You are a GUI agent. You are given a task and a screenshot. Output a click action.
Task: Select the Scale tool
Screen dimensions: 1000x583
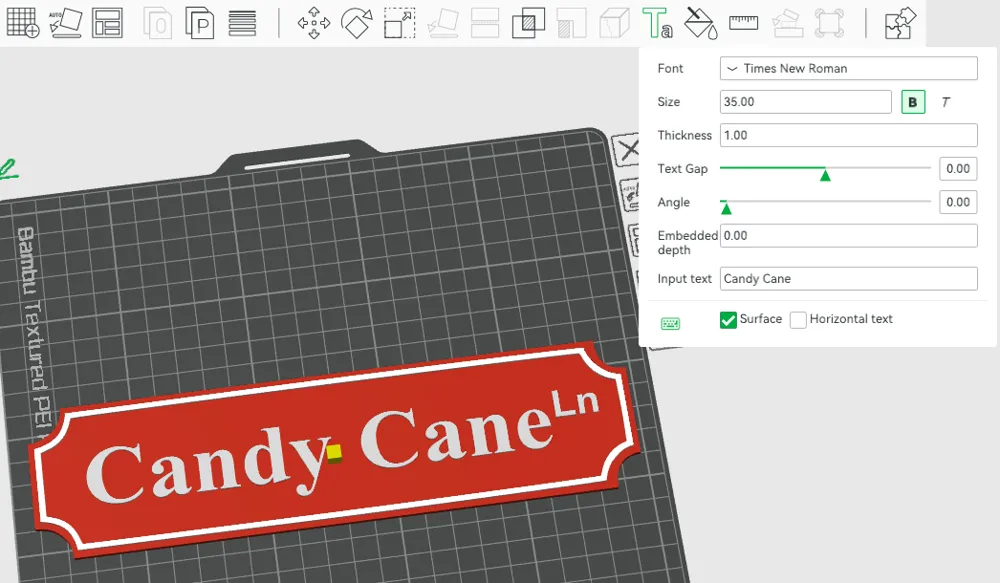400,23
